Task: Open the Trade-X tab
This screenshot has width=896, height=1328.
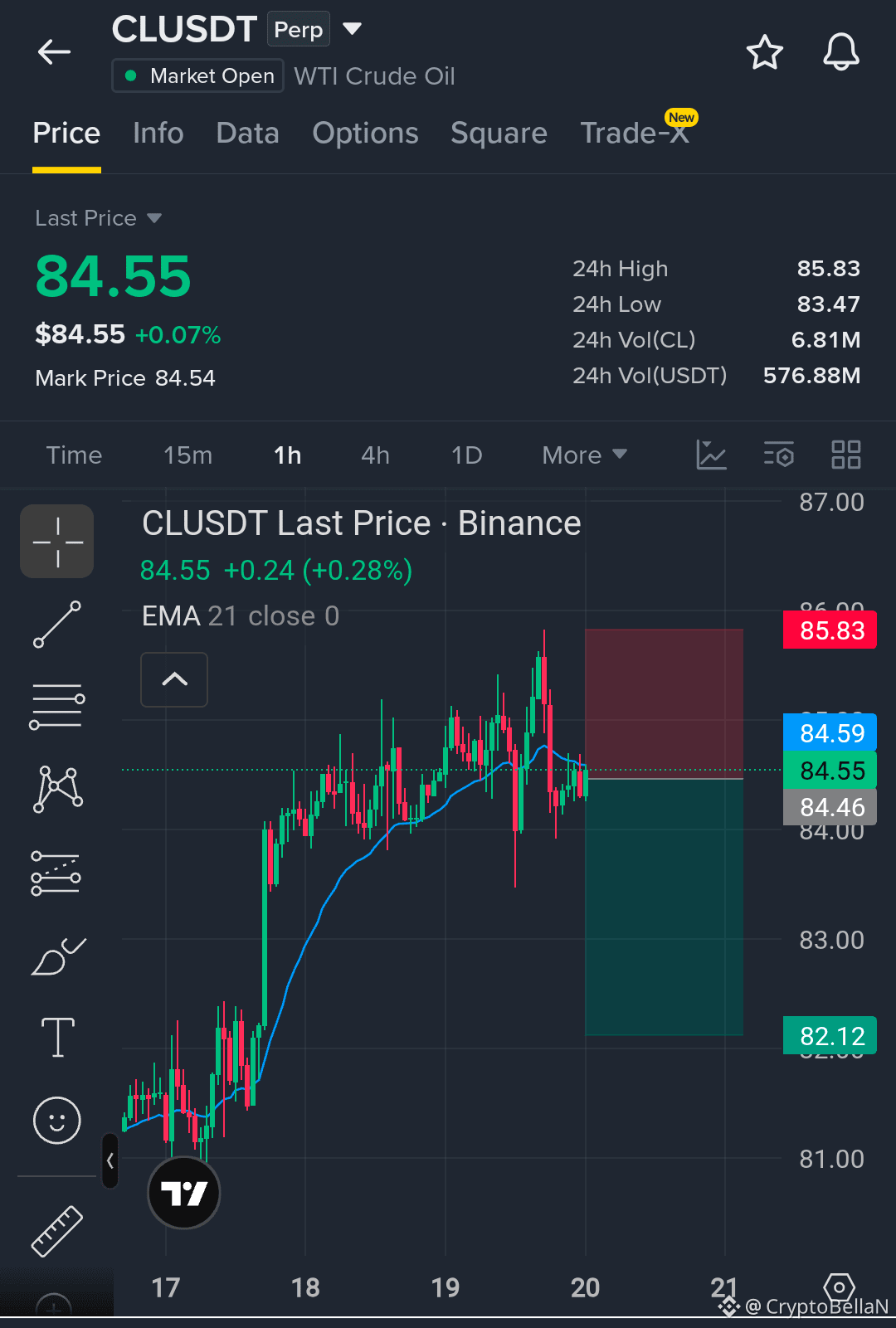Action: (635, 132)
